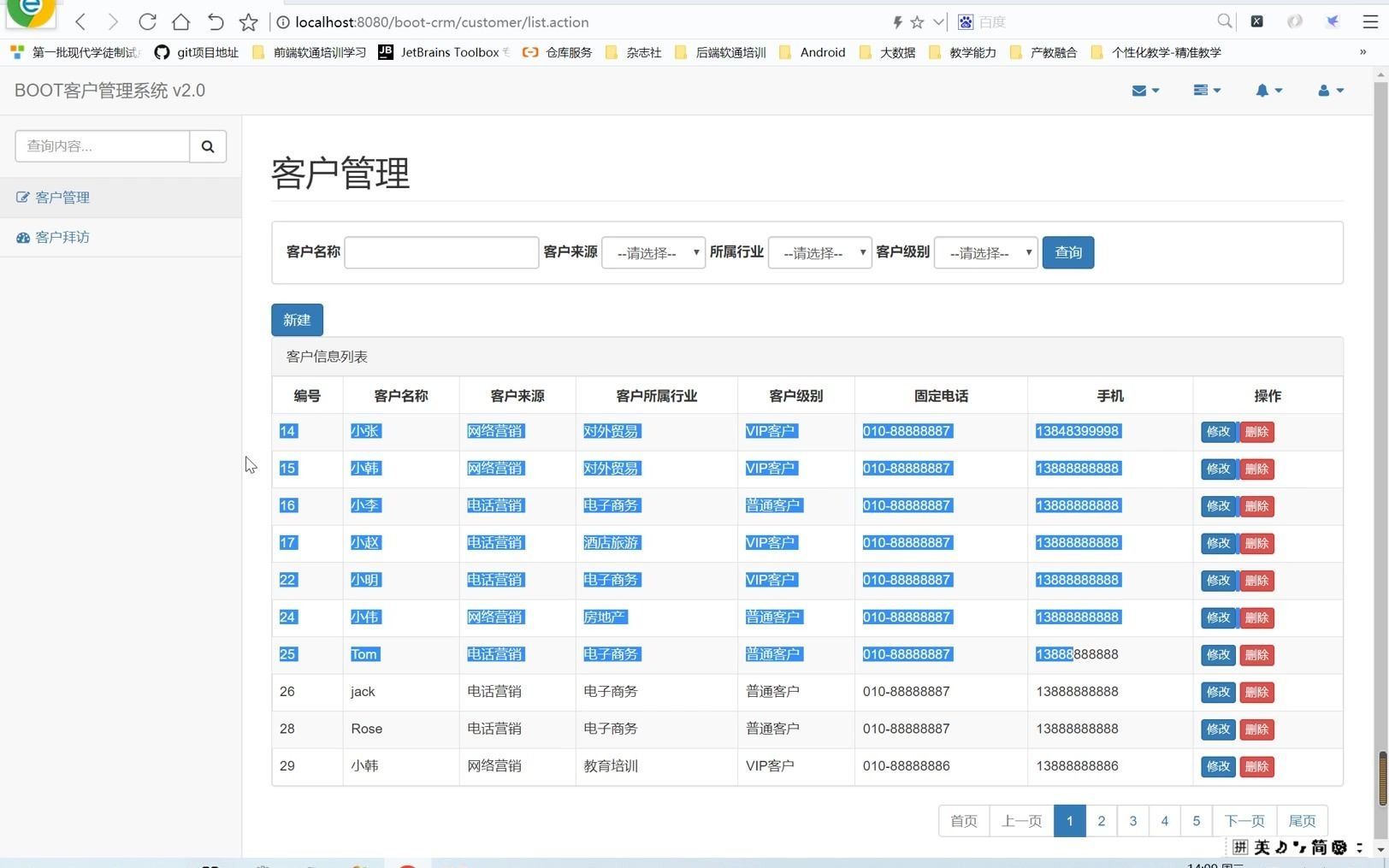Click the browser search magnifier icon
Image resolution: width=1389 pixels, height=868 pixels.
pos(1225,21)
